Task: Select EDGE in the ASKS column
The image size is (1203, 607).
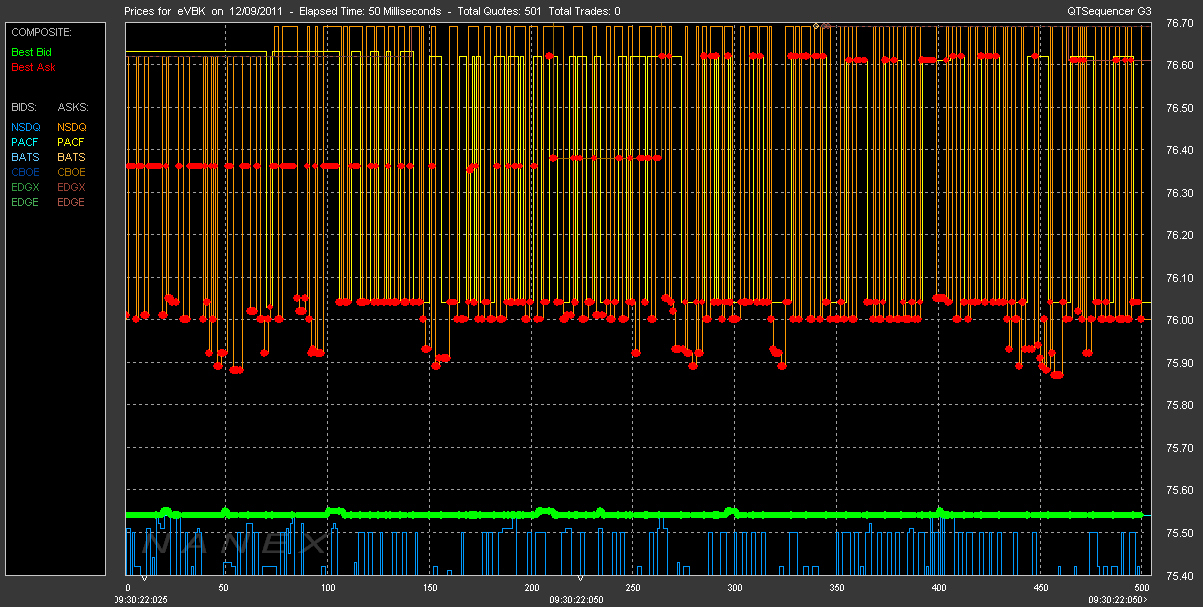Action: [x=72, y=202]
